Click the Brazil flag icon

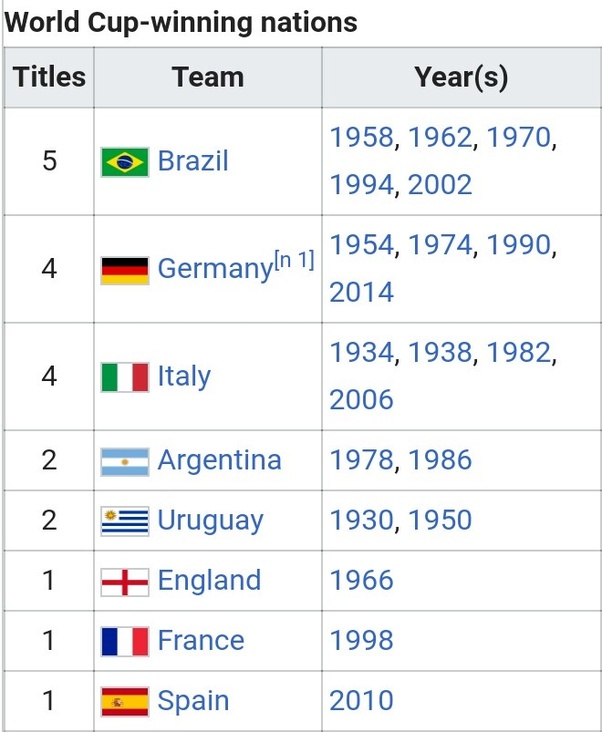[x=125, y=162]
